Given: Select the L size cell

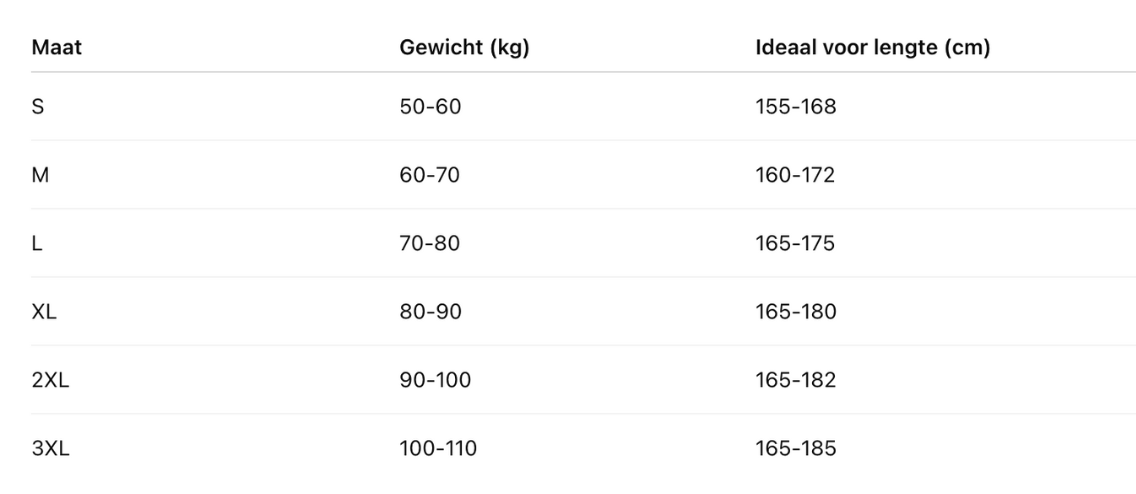Looking at the screenshot, I should click(x=37, y=243).
